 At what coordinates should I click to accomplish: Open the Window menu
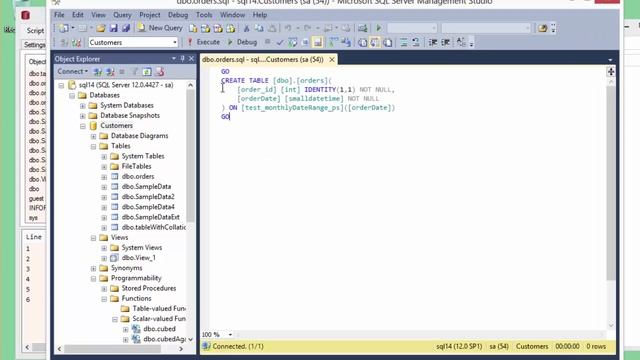(x=232, y=15)
